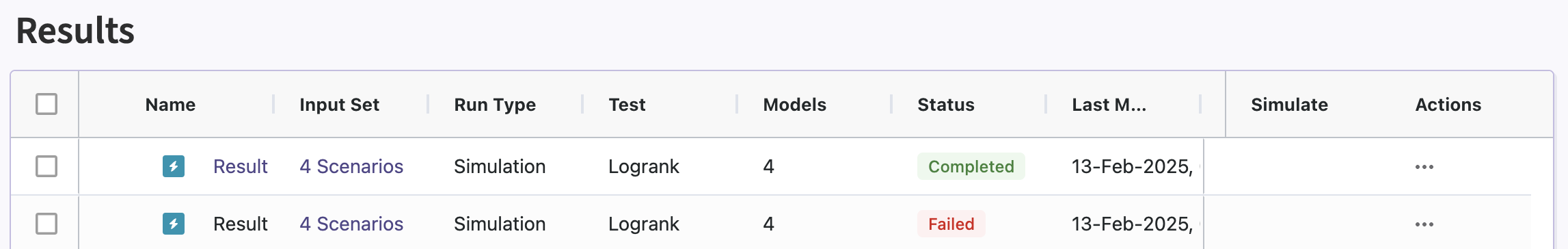This screenshot has width=1568, height=249.
Task: Open 4 Scenarios link in the Completed row
Action: point(351,166)
